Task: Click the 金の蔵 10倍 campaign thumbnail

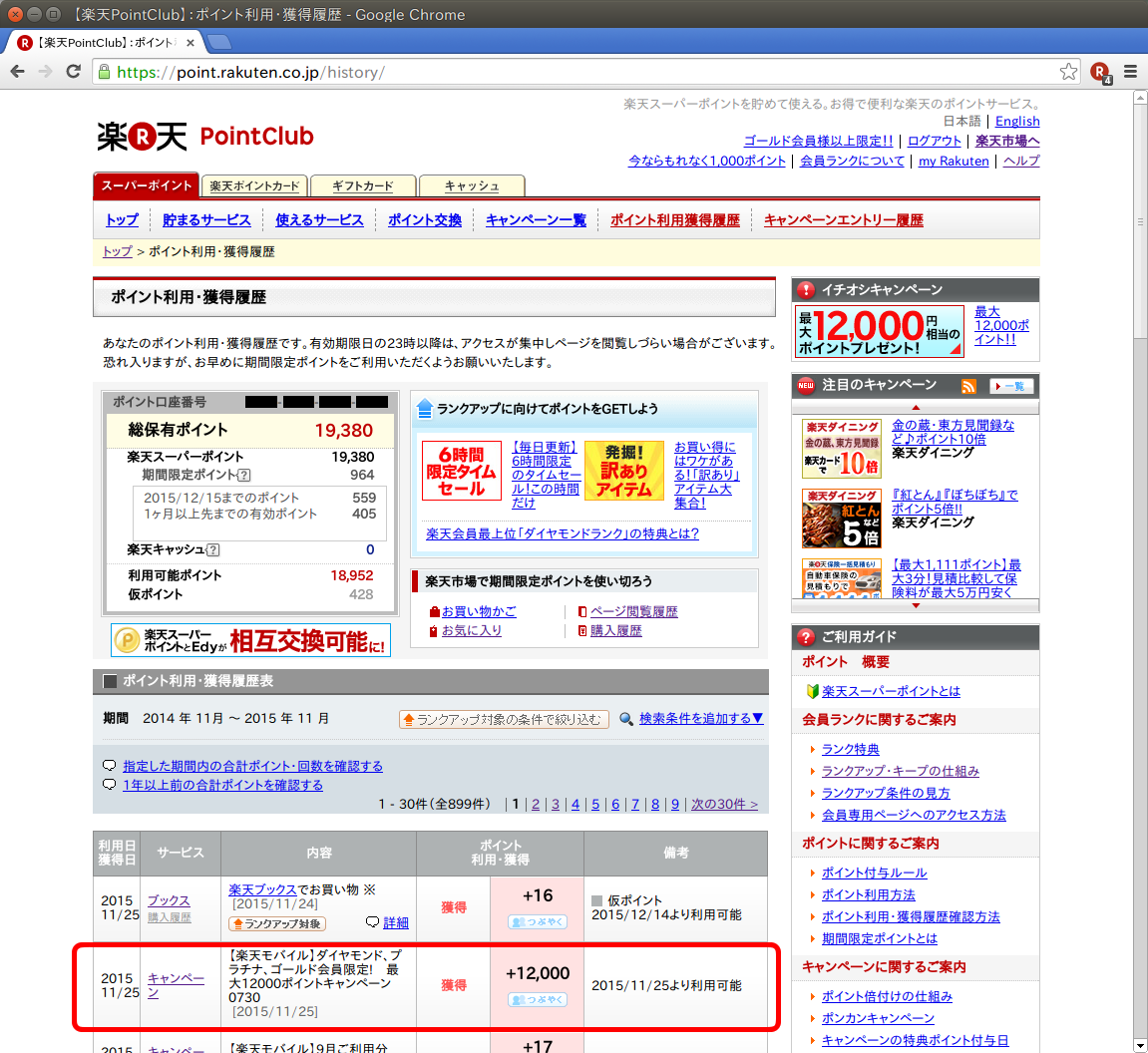Action: [841, 449]
